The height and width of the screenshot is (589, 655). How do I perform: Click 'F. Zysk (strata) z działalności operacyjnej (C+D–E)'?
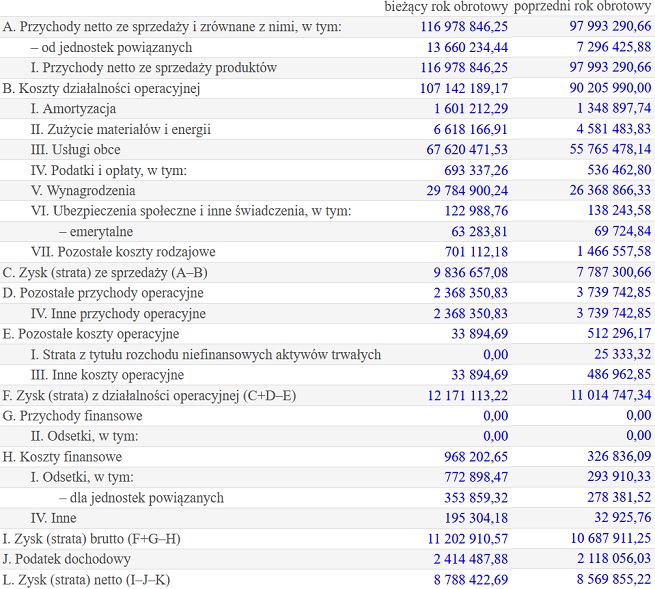149,395
